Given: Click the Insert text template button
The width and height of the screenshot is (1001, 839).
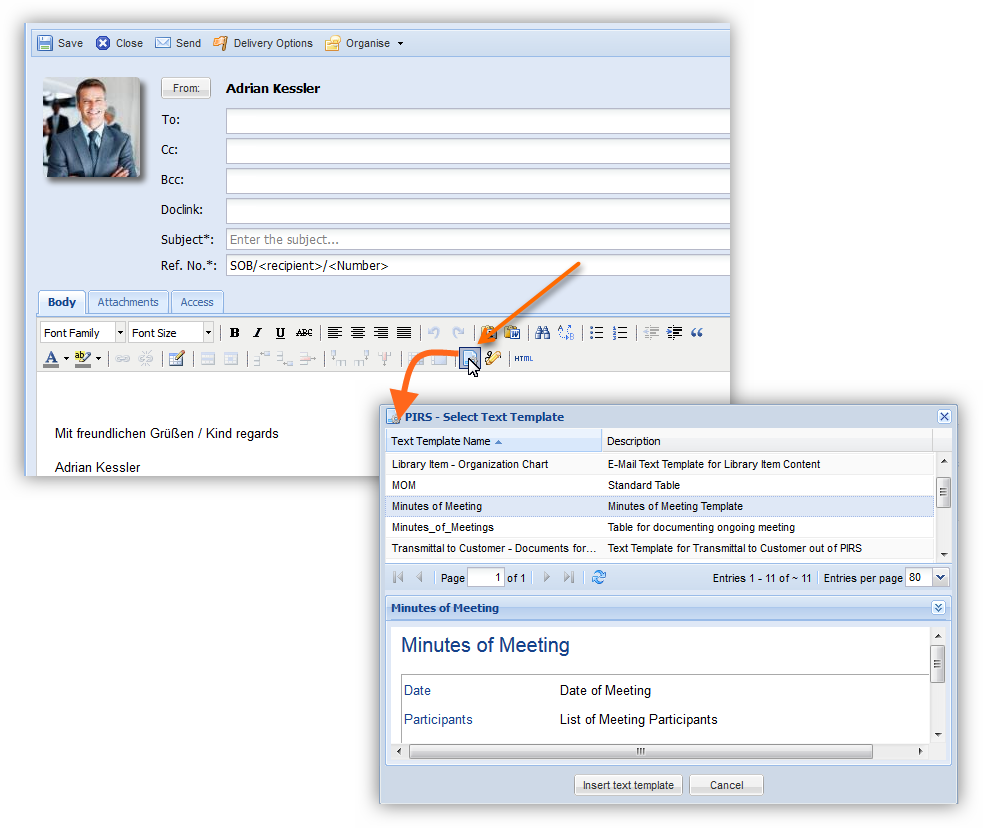Looking at the screenshot, I should tap(629, 785).
